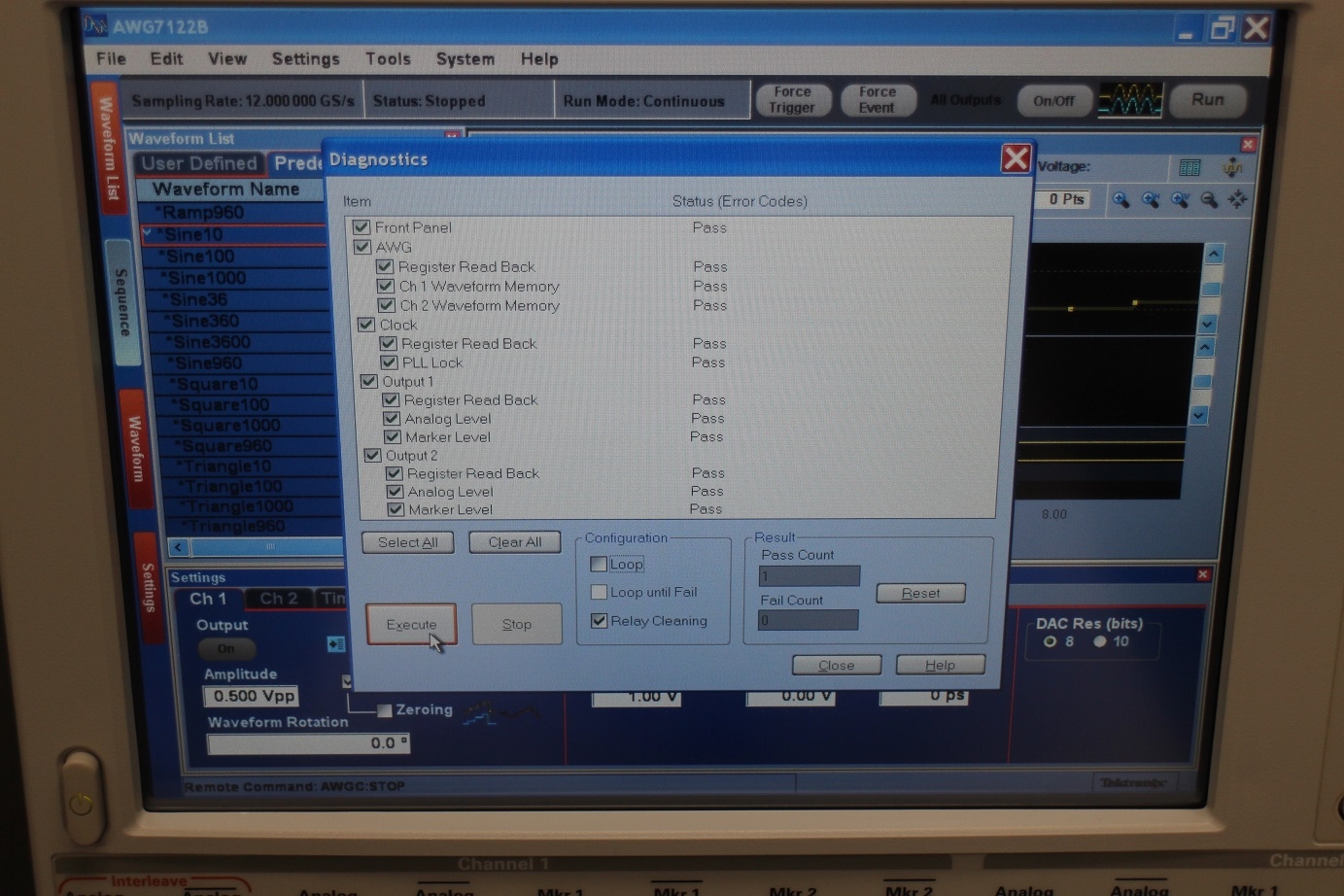Reset the pass and fail counts
This screenshot has width=1344, height=896.
[x=920, y=593]
